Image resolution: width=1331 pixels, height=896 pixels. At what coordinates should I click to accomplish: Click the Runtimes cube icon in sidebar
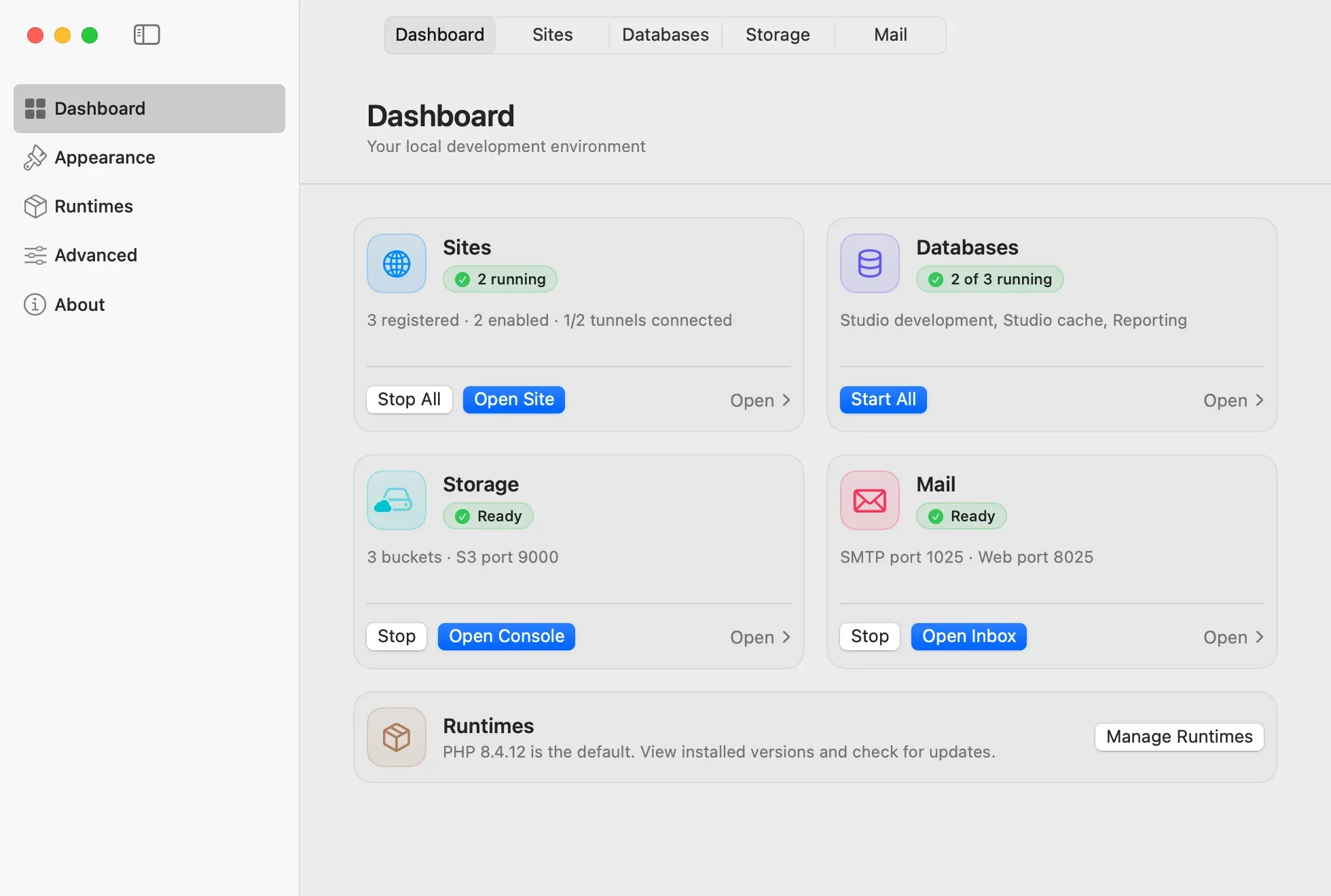point(35,206)
